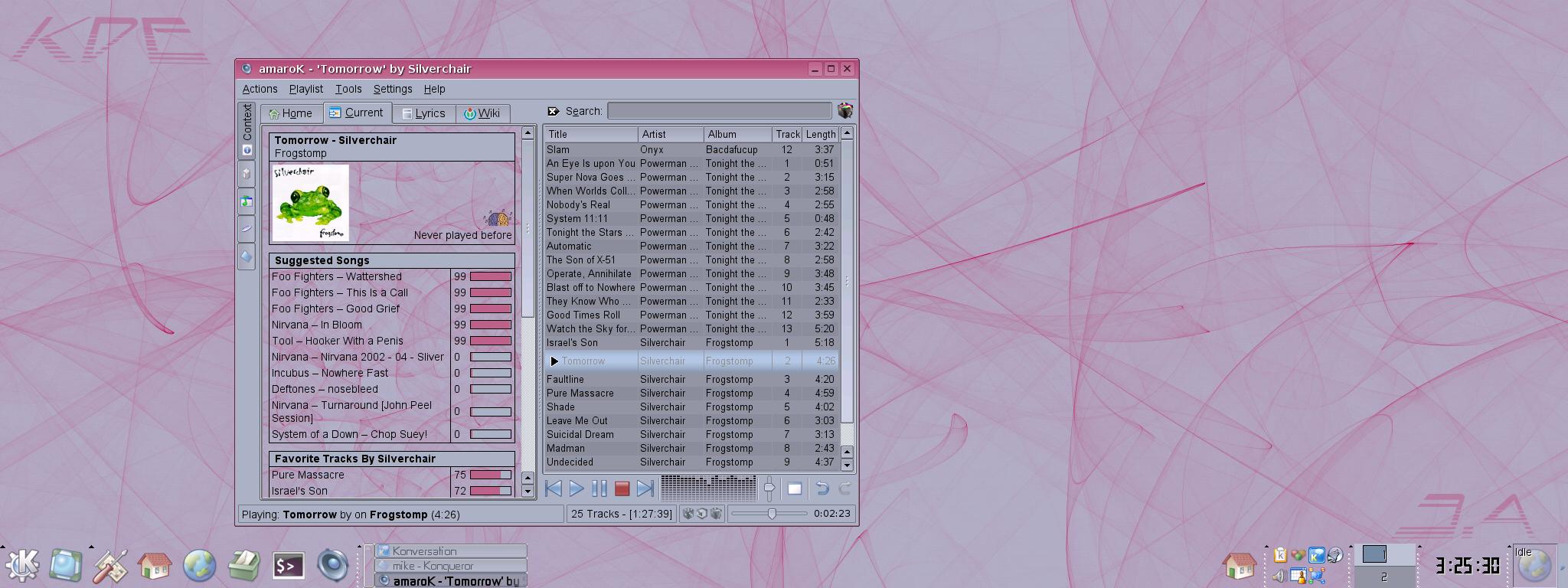Adjust the vertical volume slider handle
The width and height of the screenshot is (1568, 588).
click(x=769, y=488)
